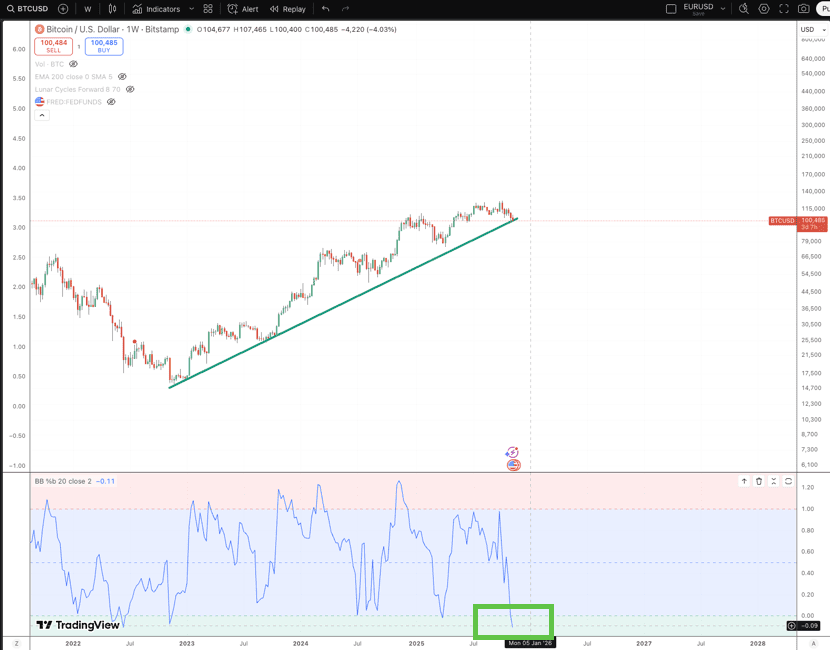Delete the BB %b indicator pane

pyautogui.click(x=759, y=481)
